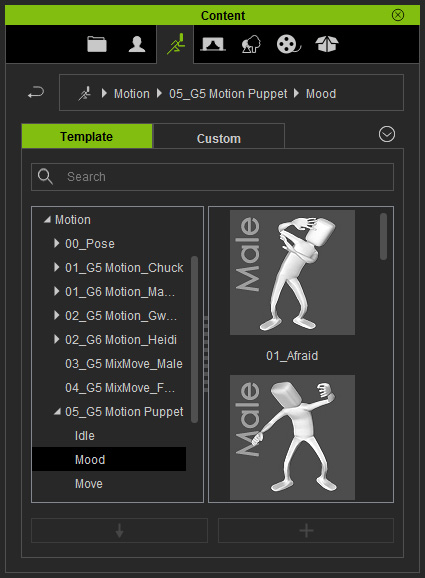Select the Move subfolder

(x=89, y=483)
